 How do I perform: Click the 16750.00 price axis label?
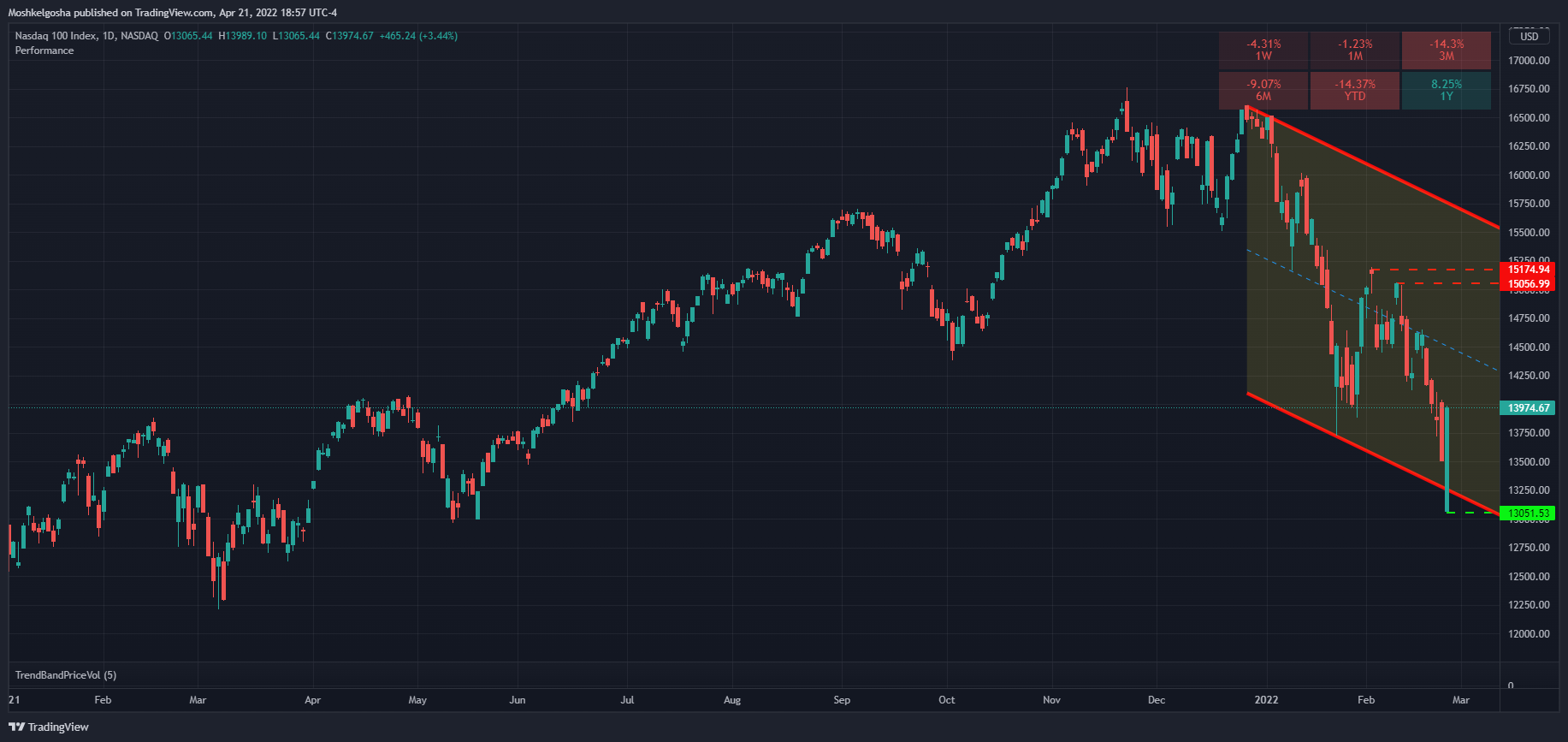pos(1529,89)
